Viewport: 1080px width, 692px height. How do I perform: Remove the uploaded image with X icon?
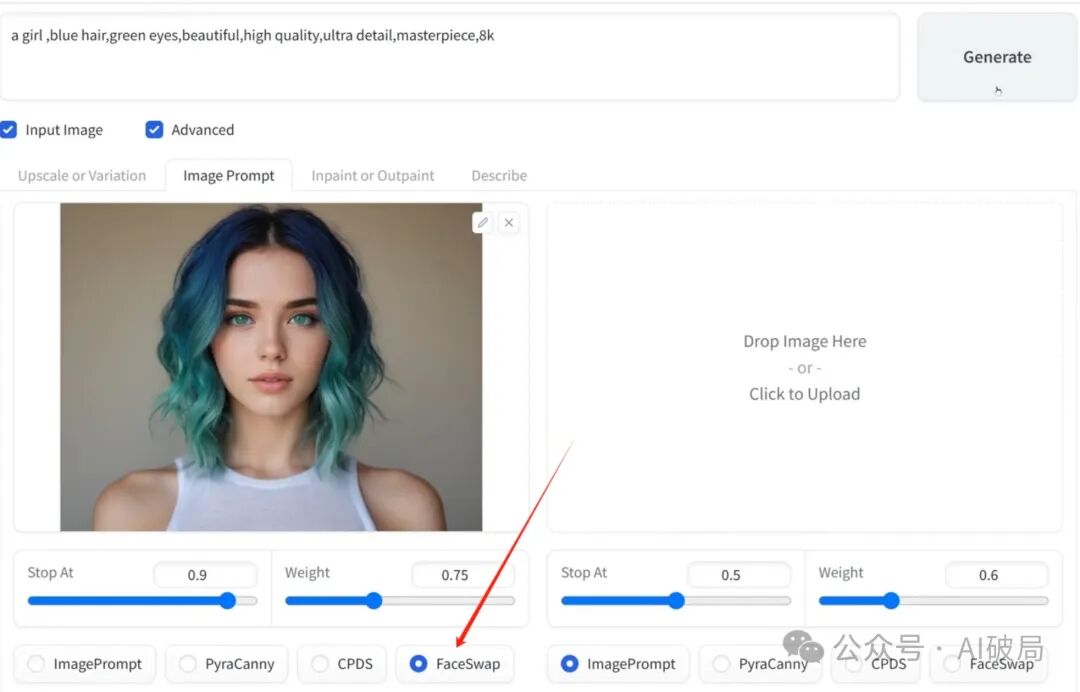[x=509, y=222]
